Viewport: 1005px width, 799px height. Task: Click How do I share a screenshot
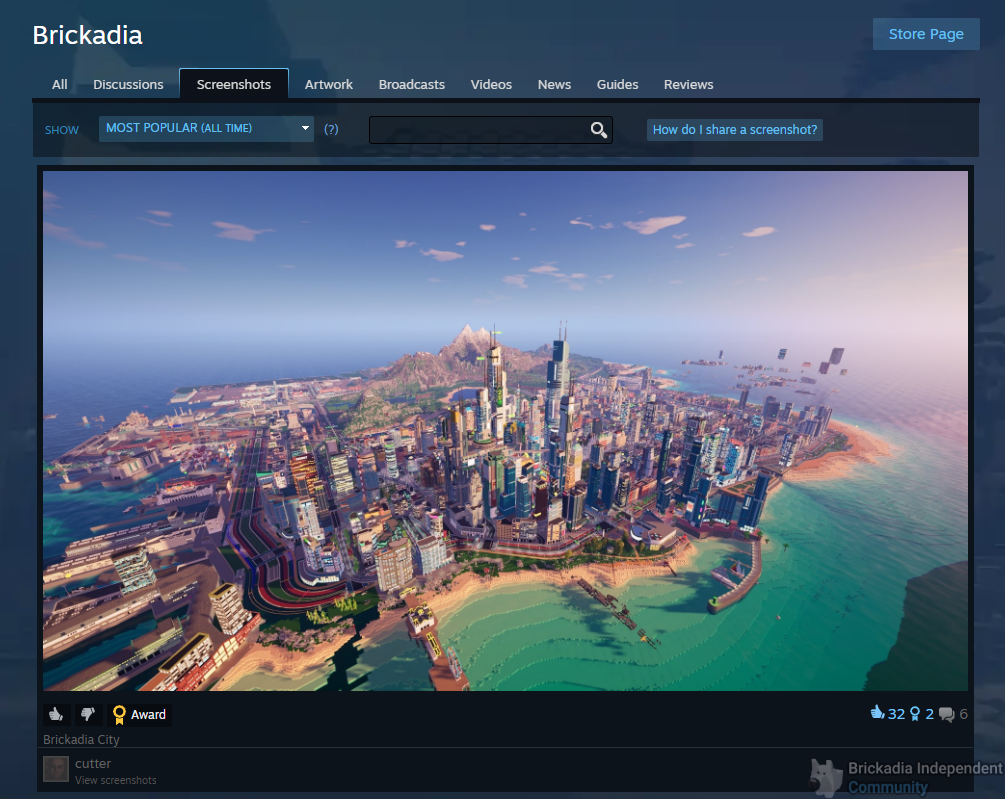[x=734, y=130]
